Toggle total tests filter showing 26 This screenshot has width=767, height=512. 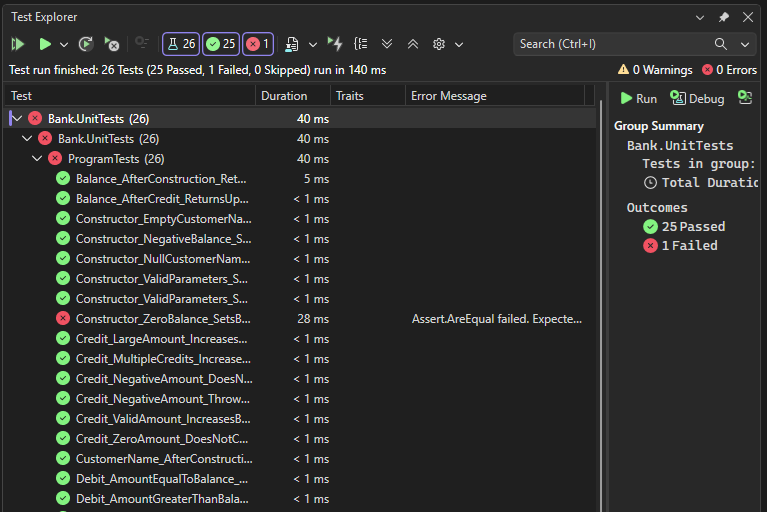coord(181,44)
